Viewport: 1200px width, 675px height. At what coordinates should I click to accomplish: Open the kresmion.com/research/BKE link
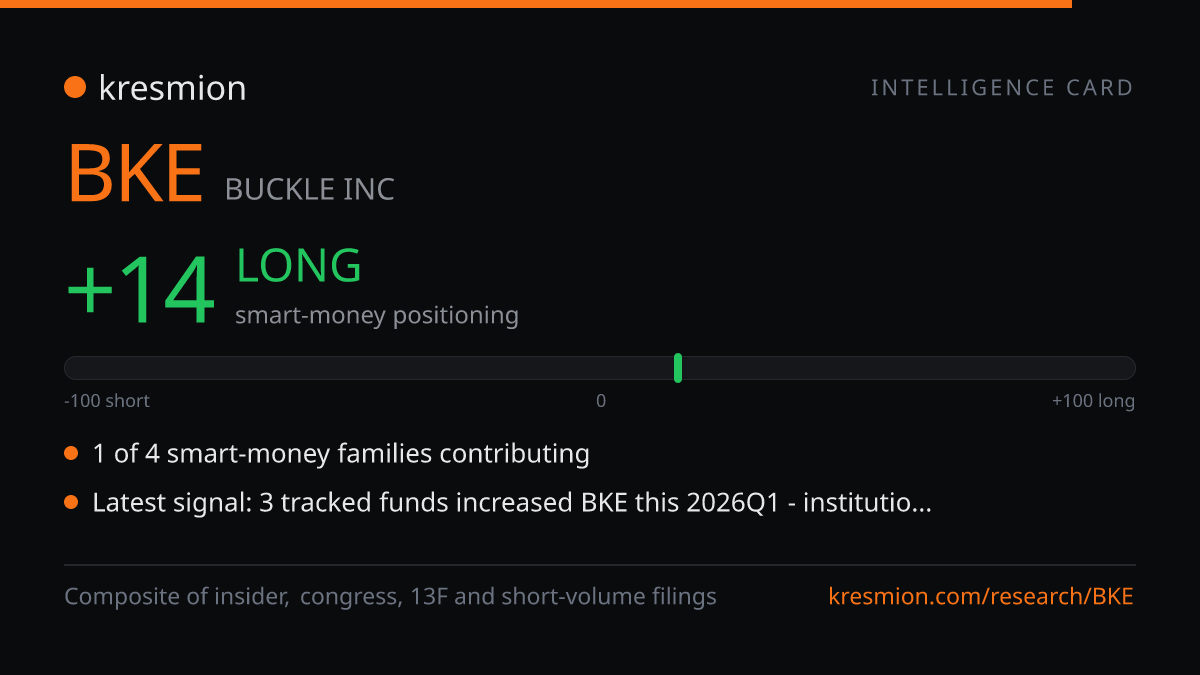coord(981,597)
